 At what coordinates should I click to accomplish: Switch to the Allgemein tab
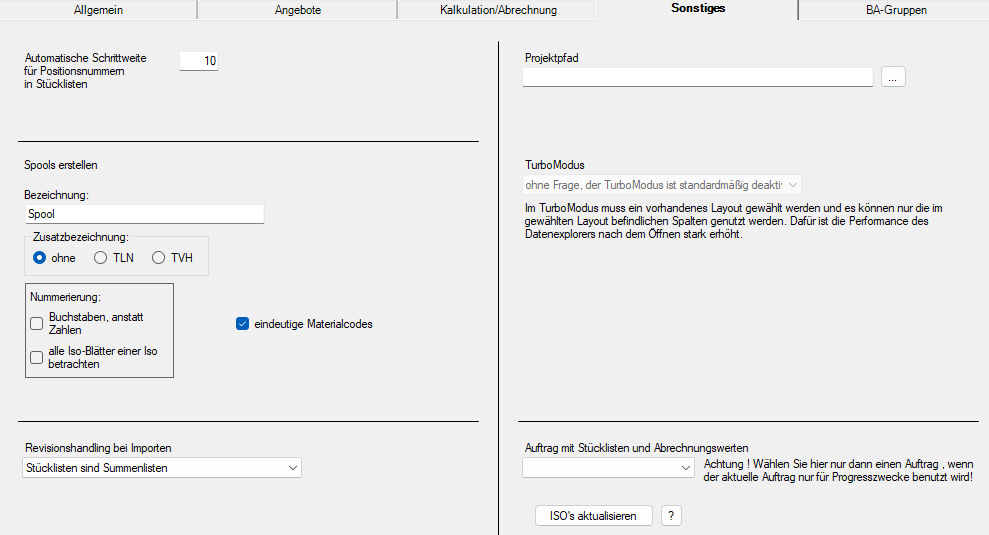tap(98, 10)
